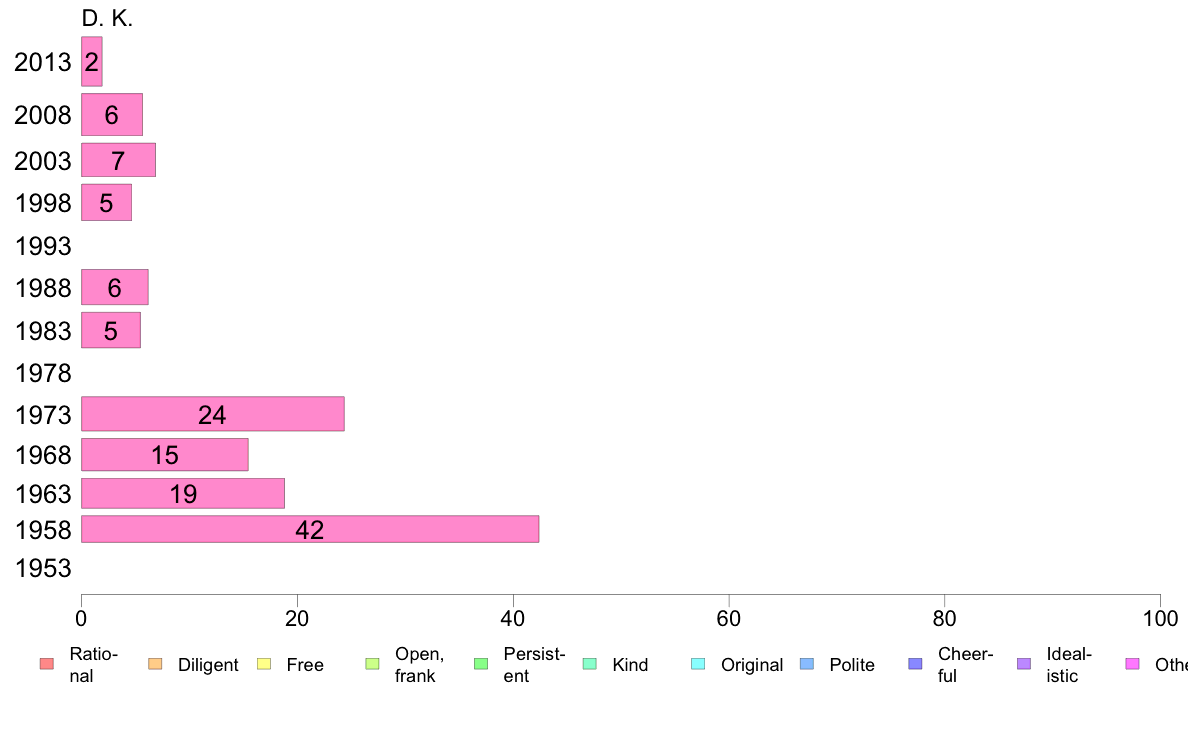The width and height of the screenshot is (1188, 736).
Task: Click the Idealistic legend swatch
Action: tap(1024, 664)
